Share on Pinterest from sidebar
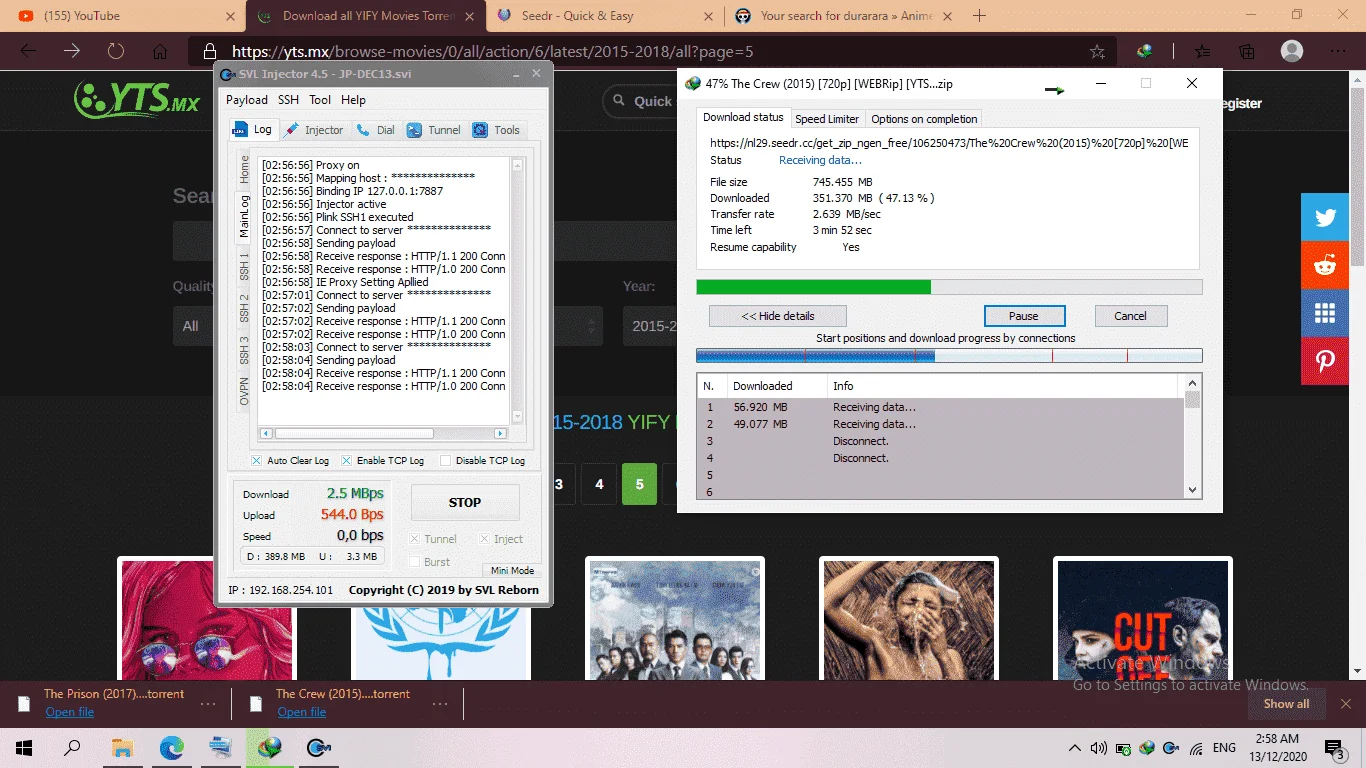The height and width of the screenshot is (768, 1366). click(x=1325, y=361)
